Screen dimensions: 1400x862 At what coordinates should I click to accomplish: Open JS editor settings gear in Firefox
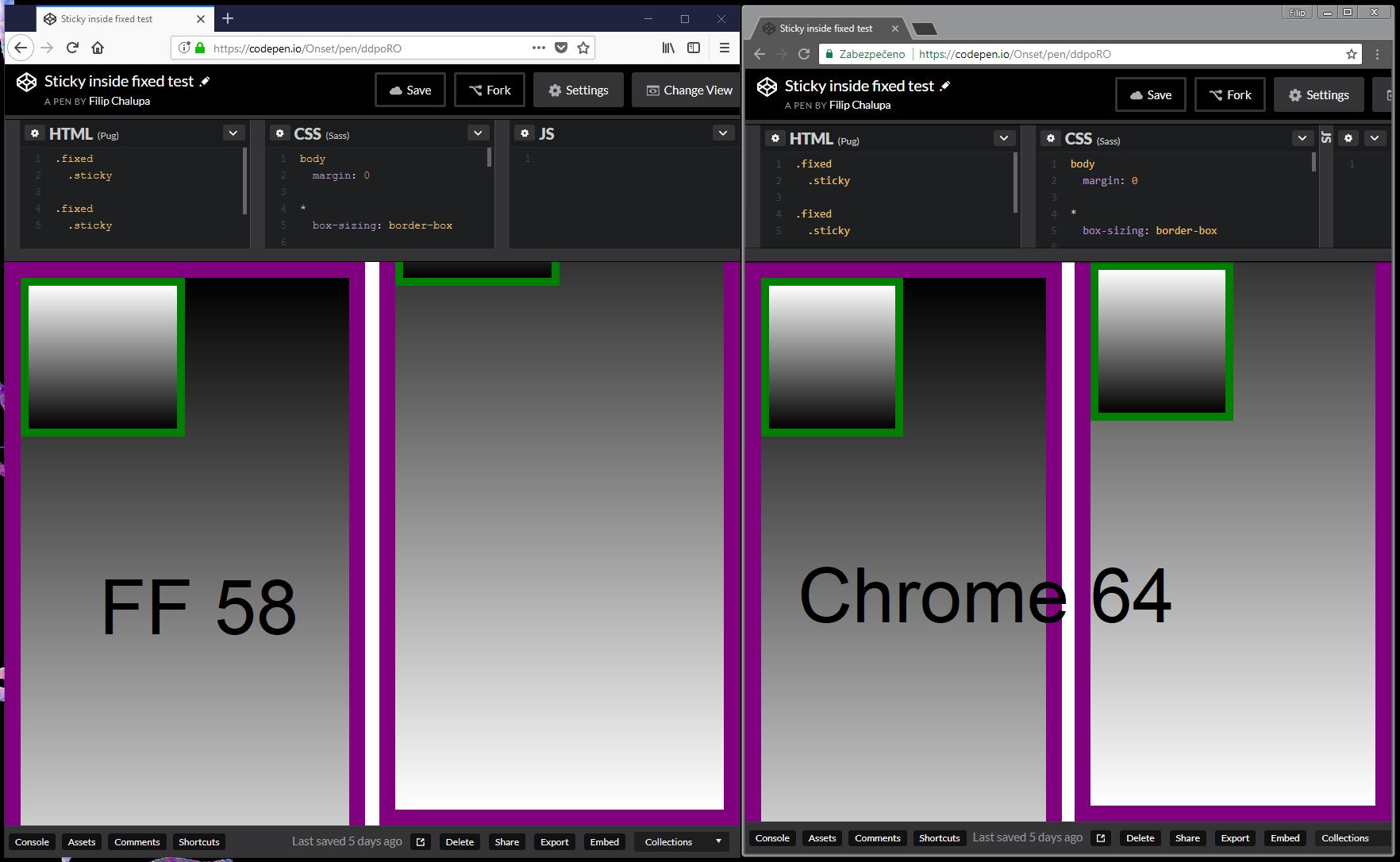tap(525, 133)
